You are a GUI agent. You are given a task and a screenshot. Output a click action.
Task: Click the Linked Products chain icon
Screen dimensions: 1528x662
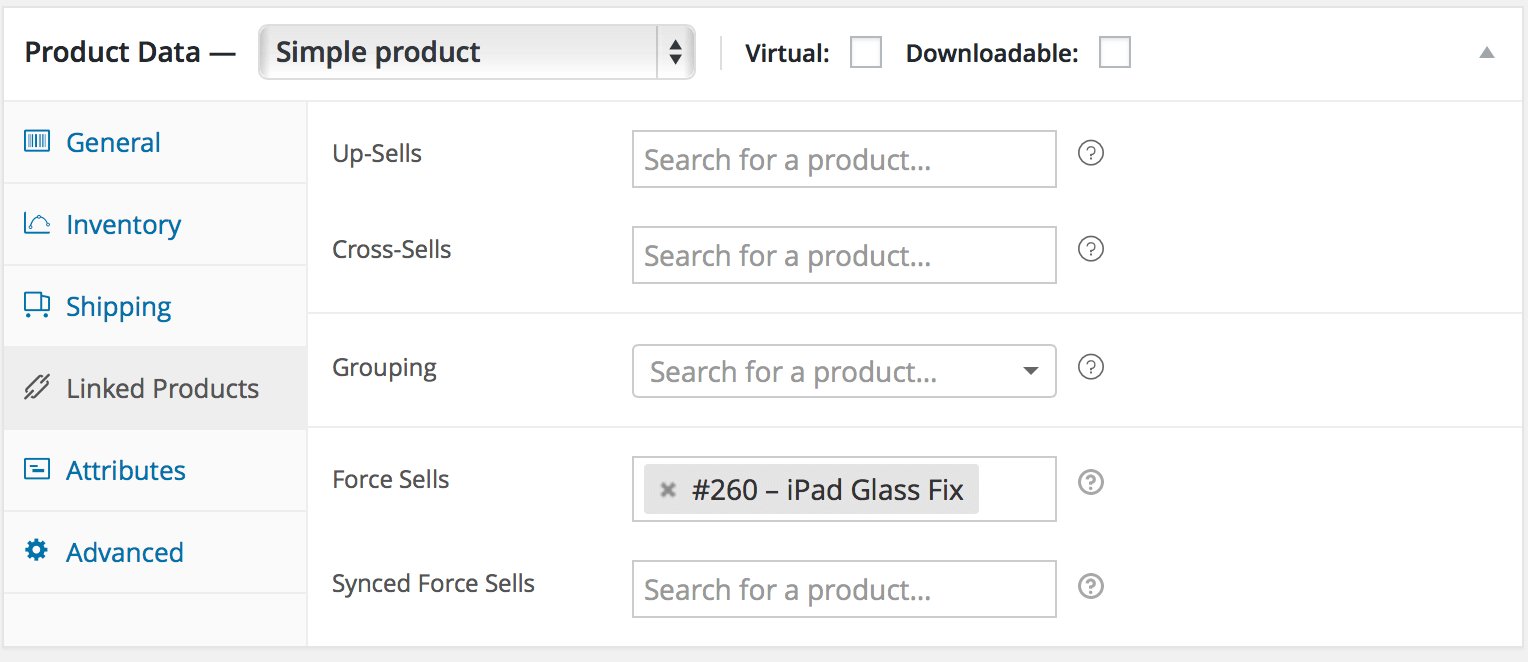point(36,388)
